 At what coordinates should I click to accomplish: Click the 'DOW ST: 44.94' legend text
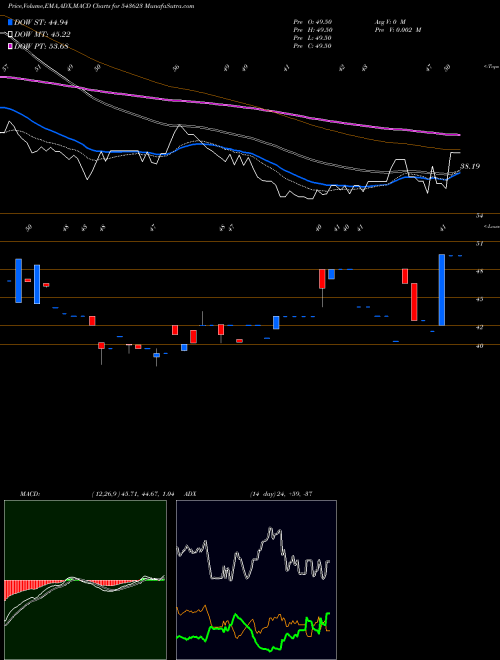(41, 23)
